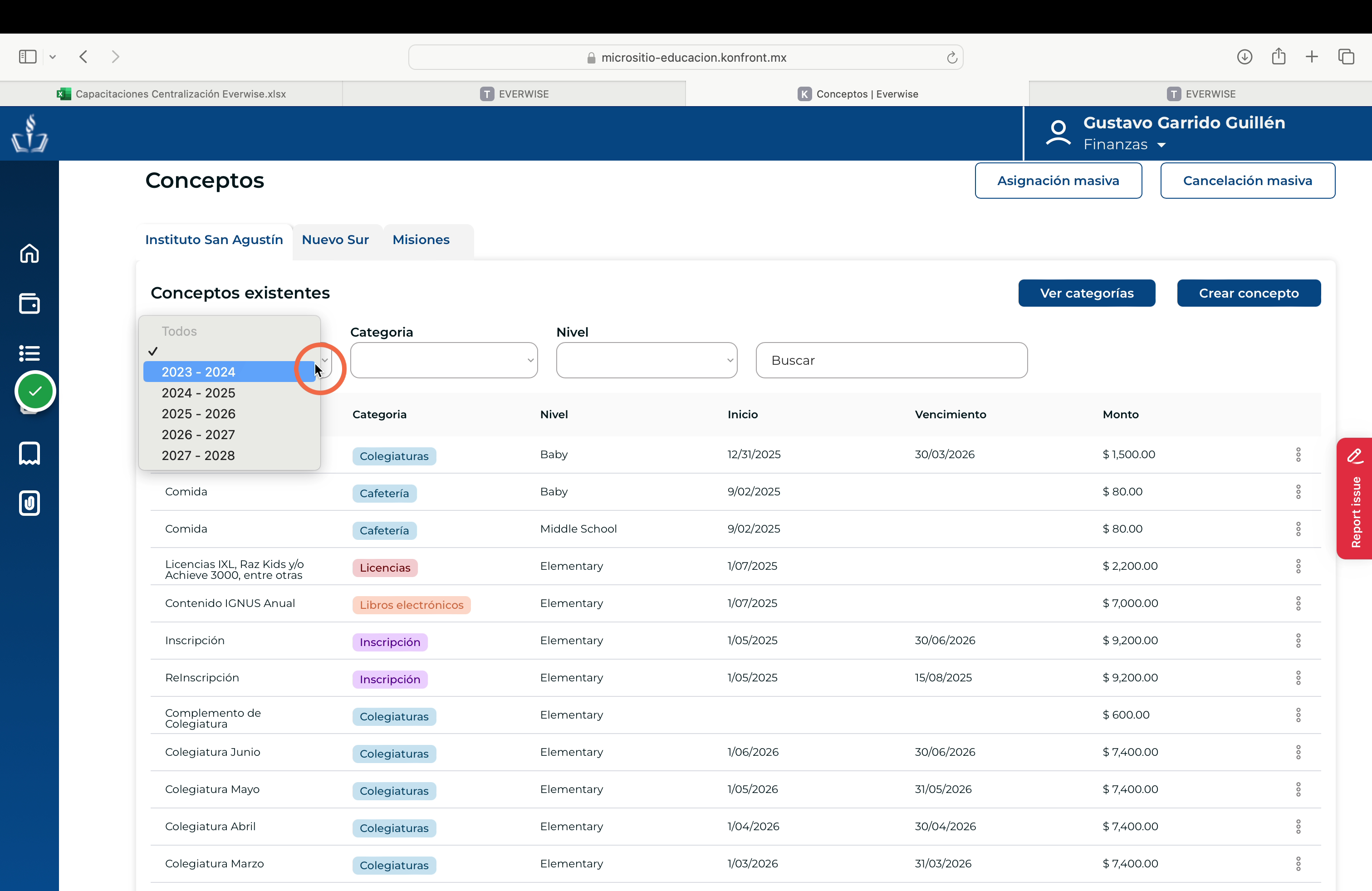
Task: Open the bookmark icon in sidebar
Action: [x=29, y=453]
